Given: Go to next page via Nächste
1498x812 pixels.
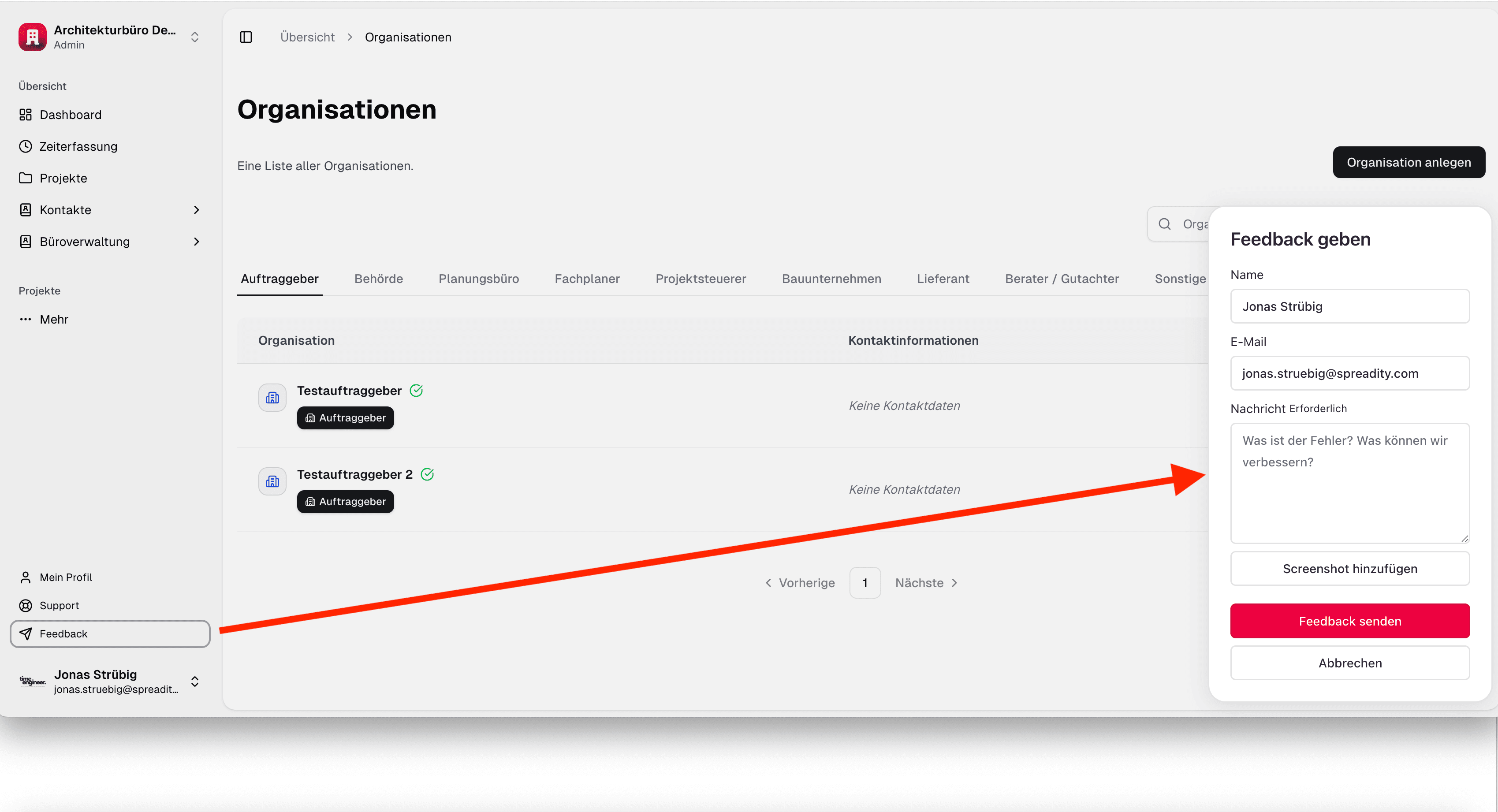Looking at the screenshot, I should click(x=927, y=583).
